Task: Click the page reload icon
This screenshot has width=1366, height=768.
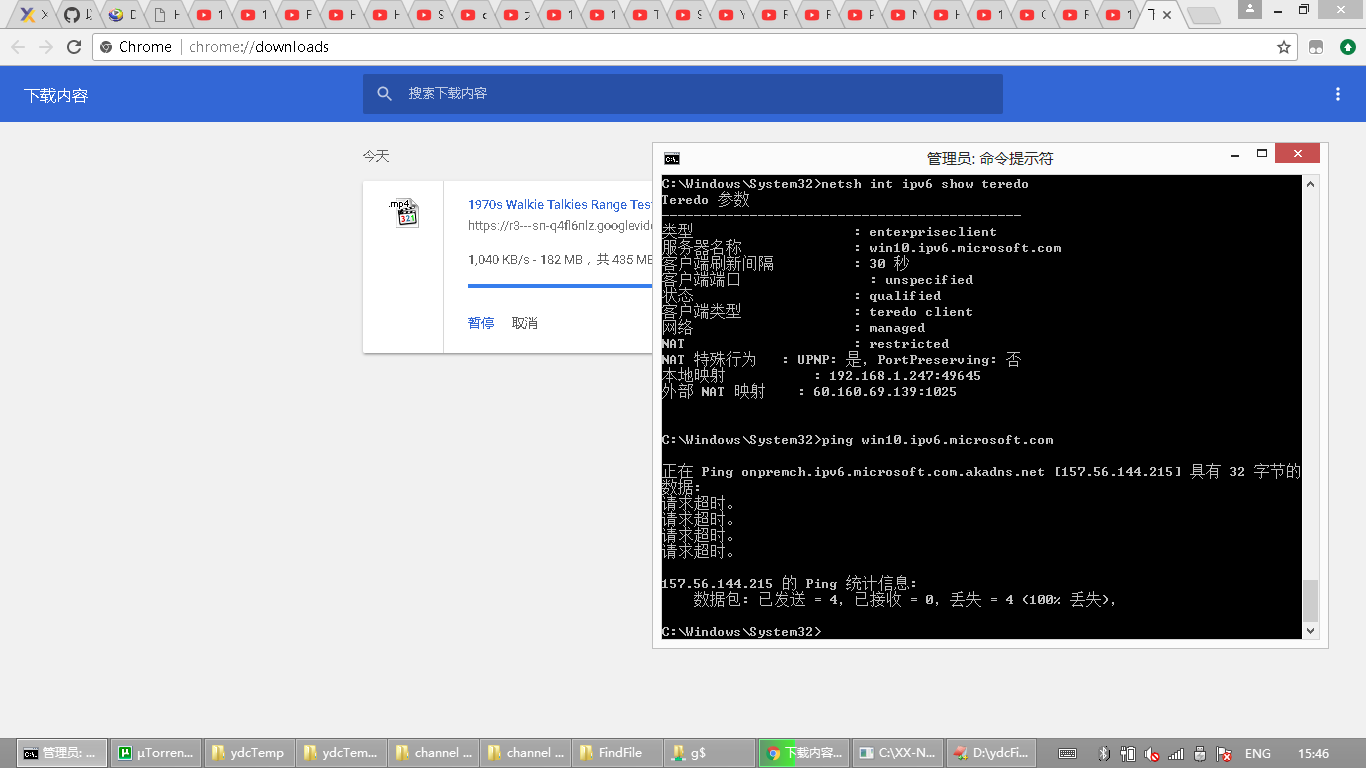Action: (x=75, y=46)
